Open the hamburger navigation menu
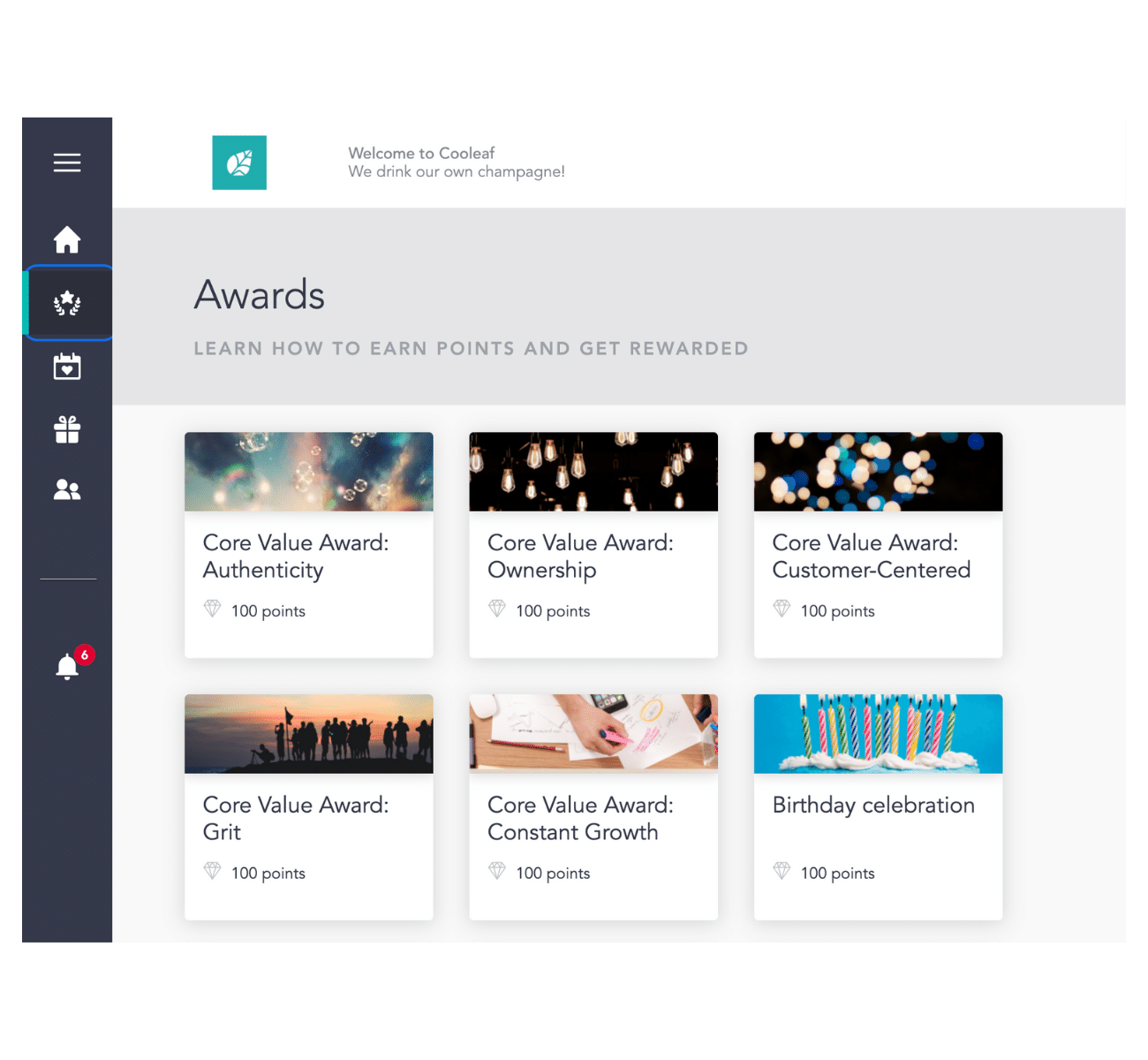The image size is (1148, 1060). (x=67, y=163)
